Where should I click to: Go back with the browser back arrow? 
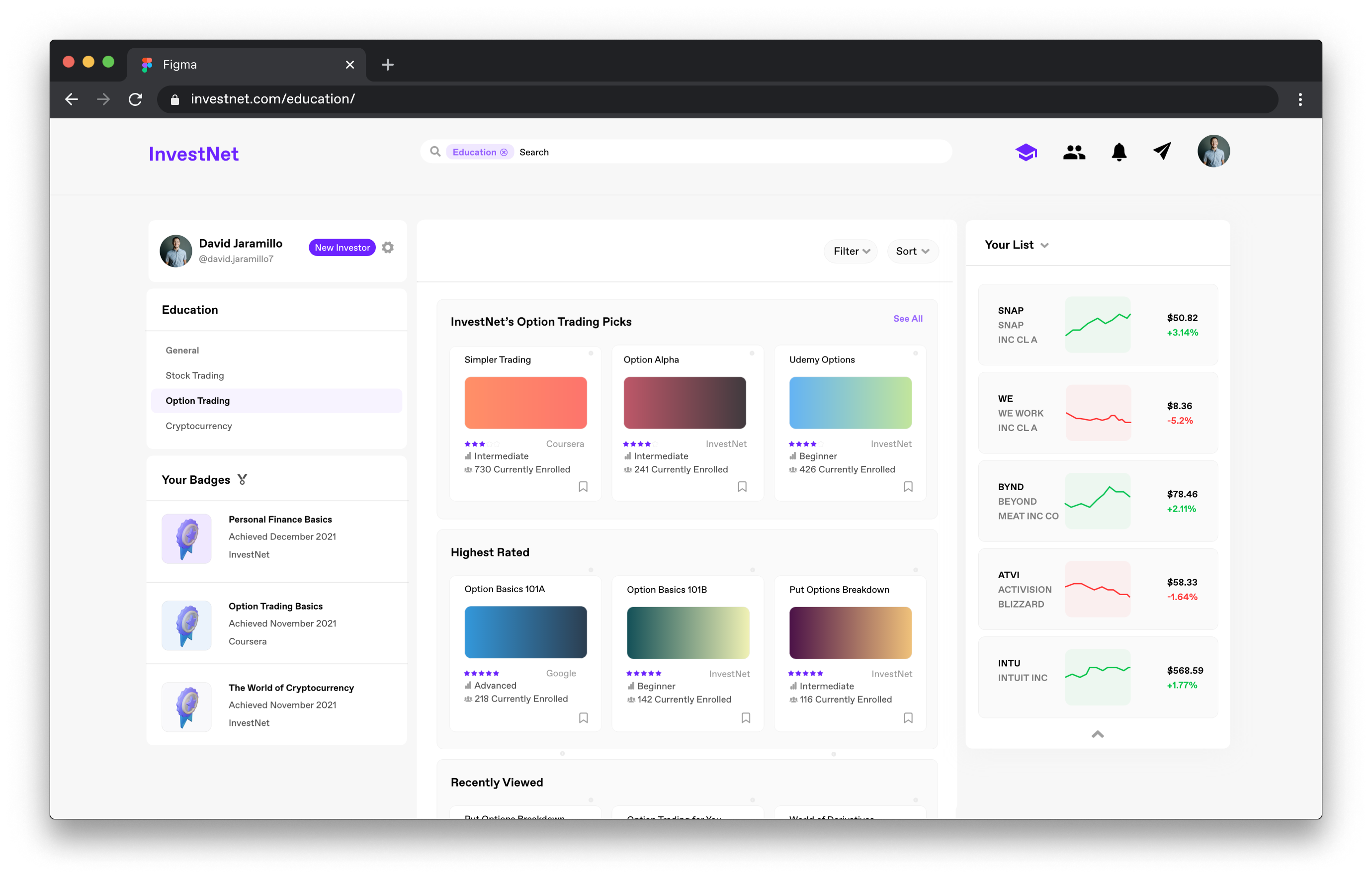point(72,99)
